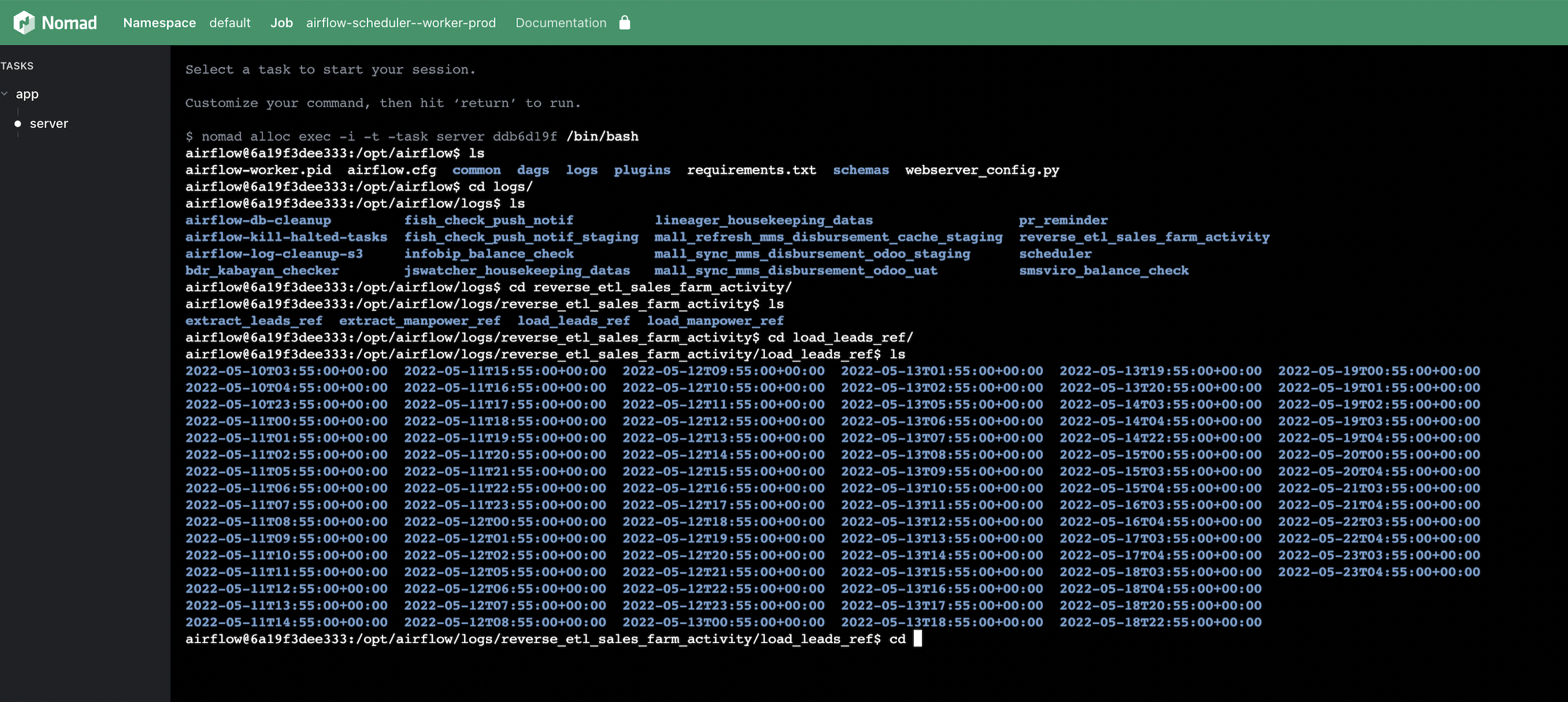
Task: Click directory 2022-05-13T18:55:00+00:00
Action: [x=942, y=622]
